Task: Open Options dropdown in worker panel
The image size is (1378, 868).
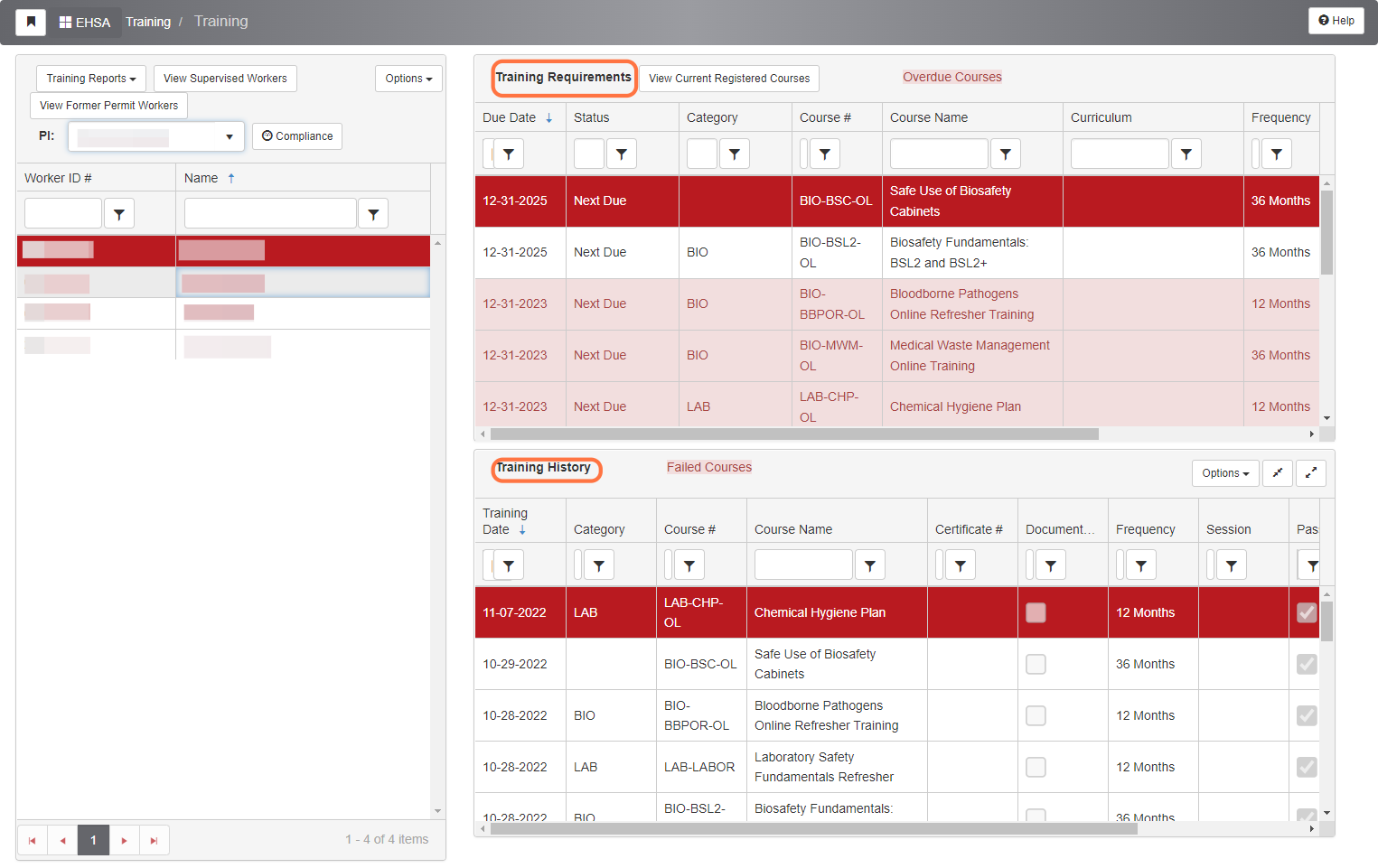Action: pos(408,79)
